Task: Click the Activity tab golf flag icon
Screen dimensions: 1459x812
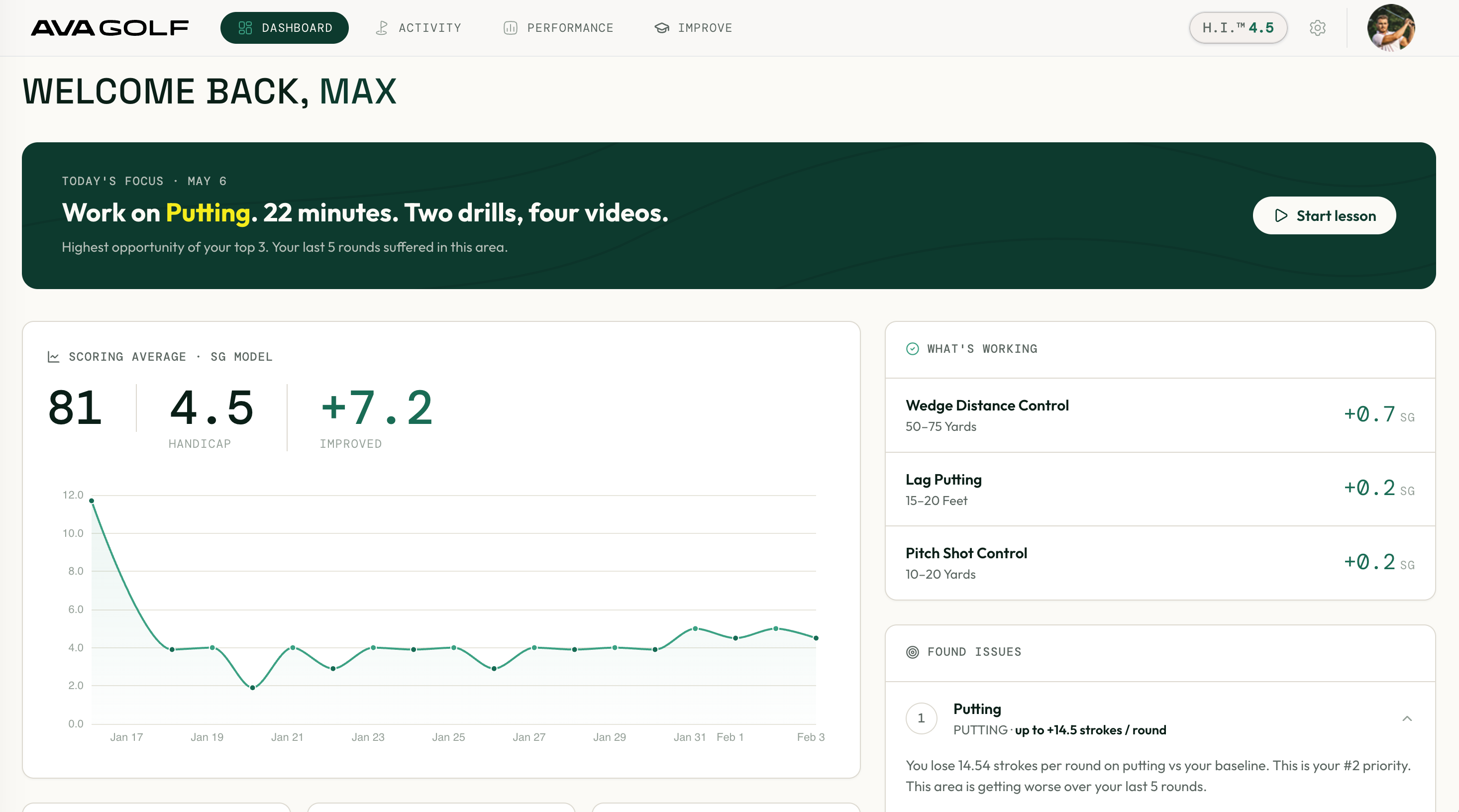Action: 382,28
